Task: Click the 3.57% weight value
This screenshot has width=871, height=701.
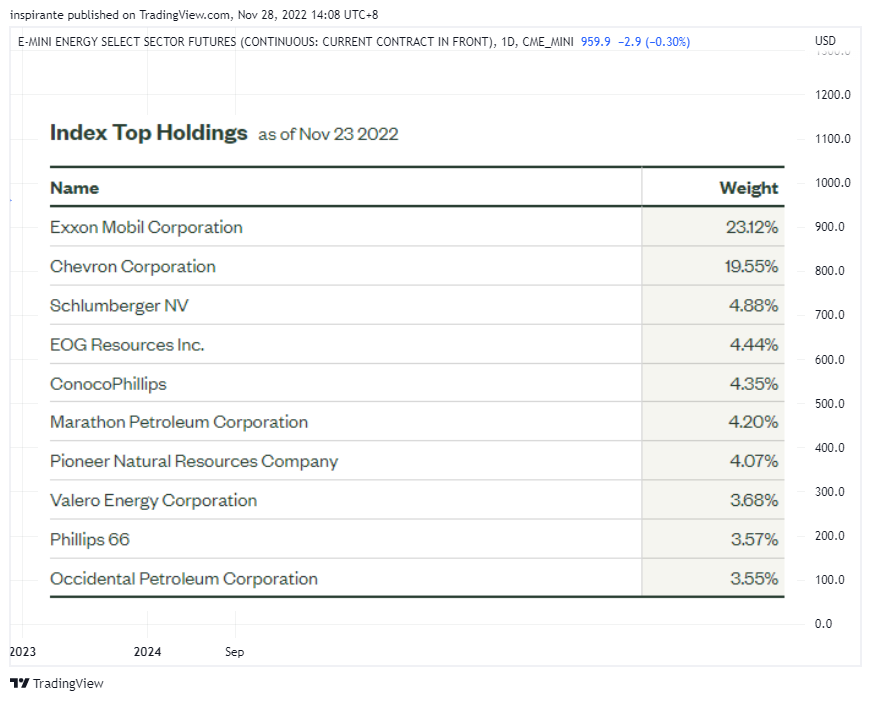Action: pyautogui.click(x=754, y=539)
